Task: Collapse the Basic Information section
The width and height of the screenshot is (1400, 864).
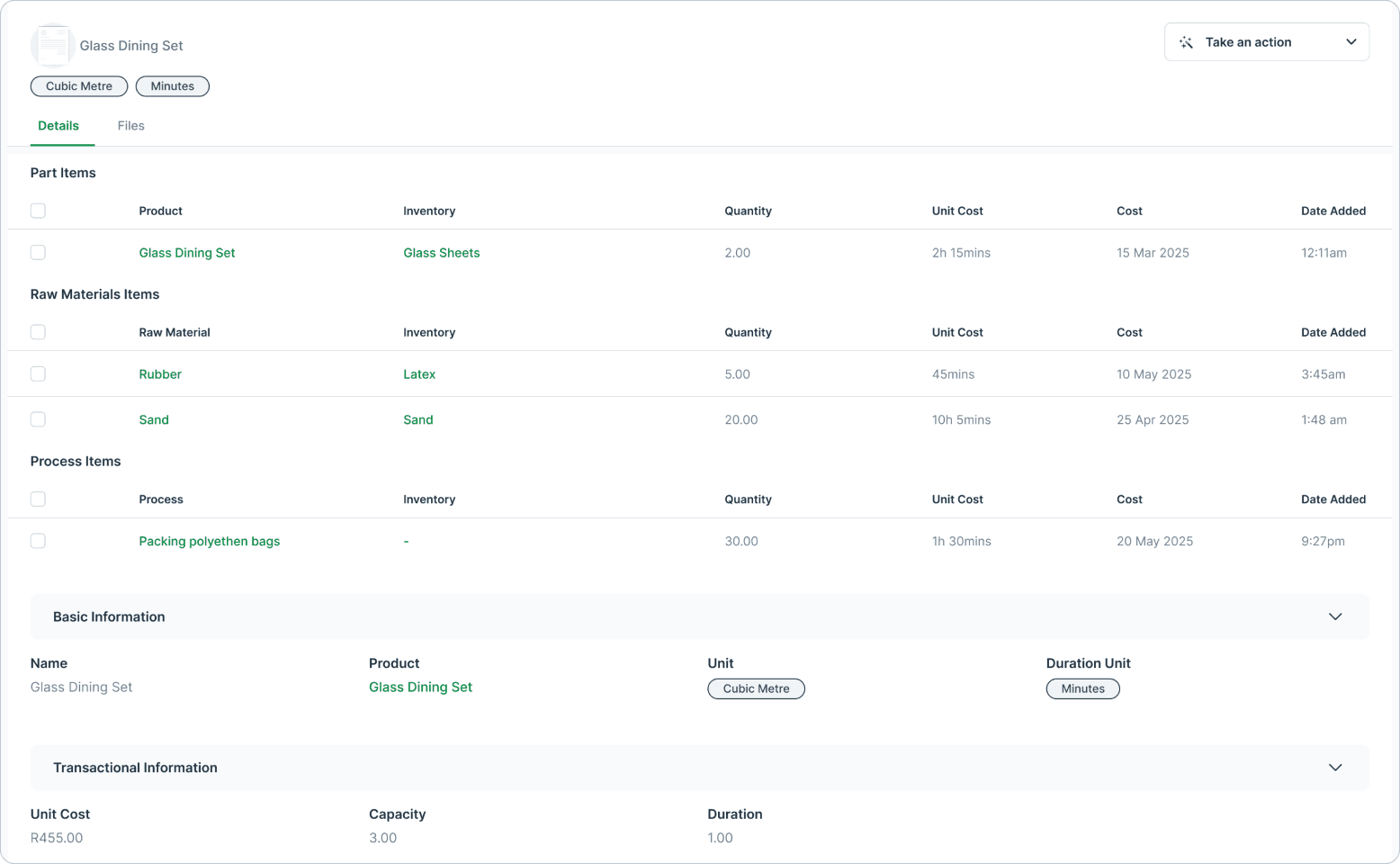Action: (1335, 616)
